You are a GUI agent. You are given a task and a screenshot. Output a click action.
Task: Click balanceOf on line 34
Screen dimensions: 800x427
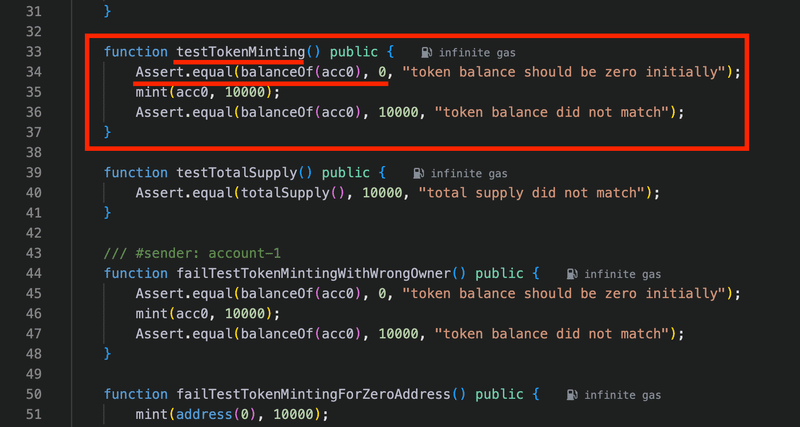(x=277, y=72)
